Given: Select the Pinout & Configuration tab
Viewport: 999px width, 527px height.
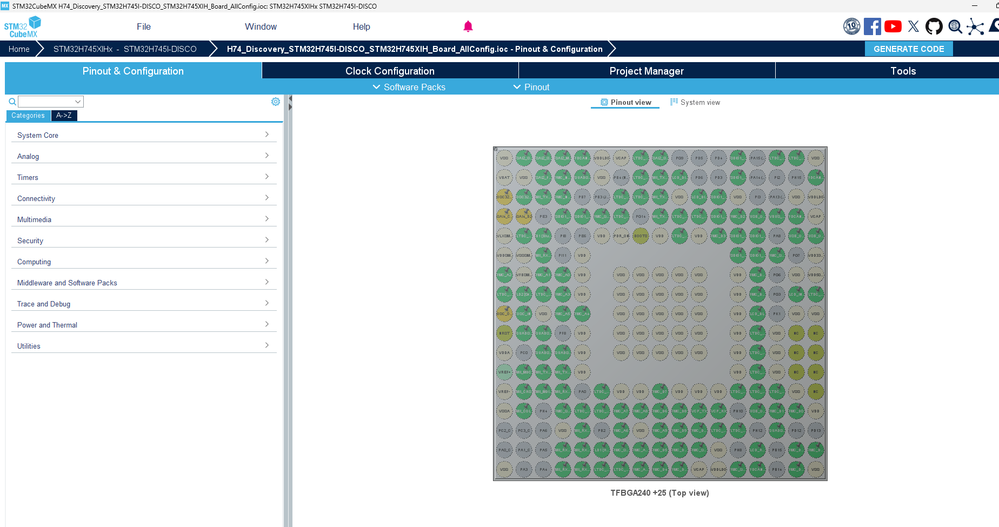Looking at the screenshot, I should tap(133, 71).
